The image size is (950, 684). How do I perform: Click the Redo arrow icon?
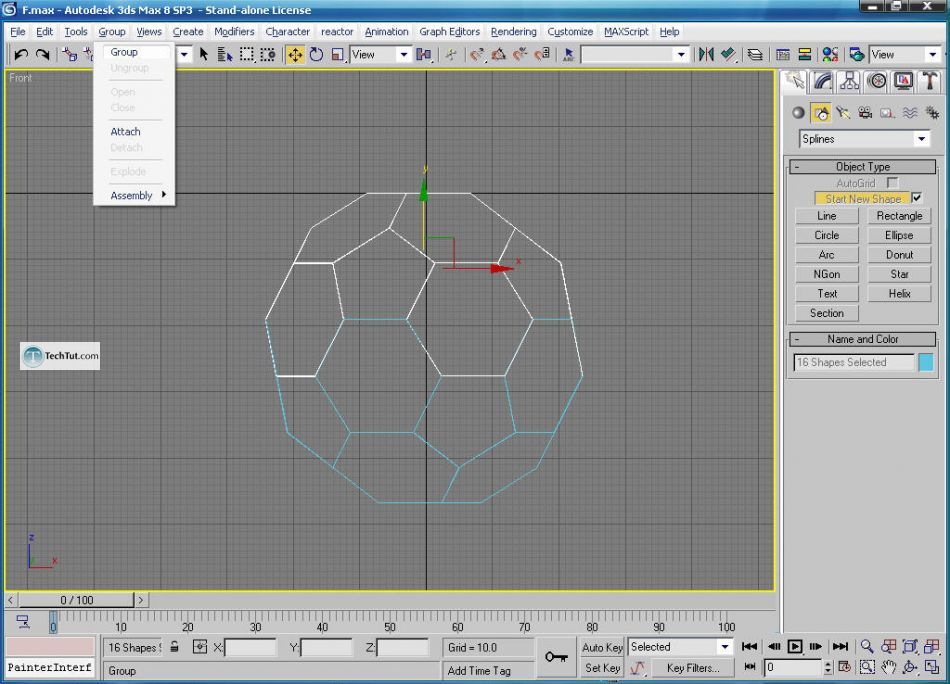click(42, 55)
